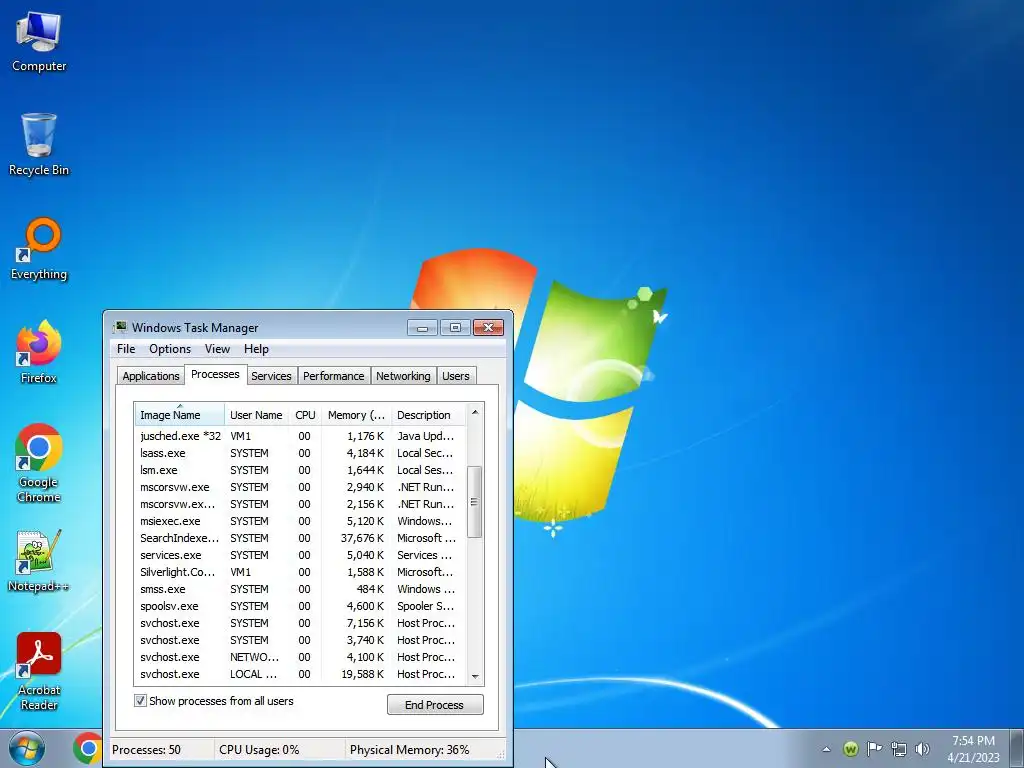Open the network tray icon
The image size is (1024, 768).
point(899,749)
